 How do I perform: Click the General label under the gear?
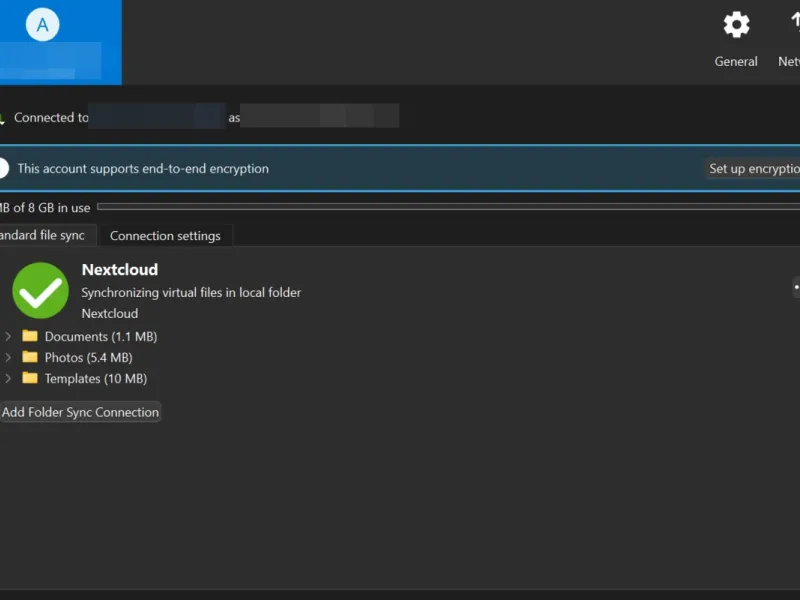pos(736,61)
